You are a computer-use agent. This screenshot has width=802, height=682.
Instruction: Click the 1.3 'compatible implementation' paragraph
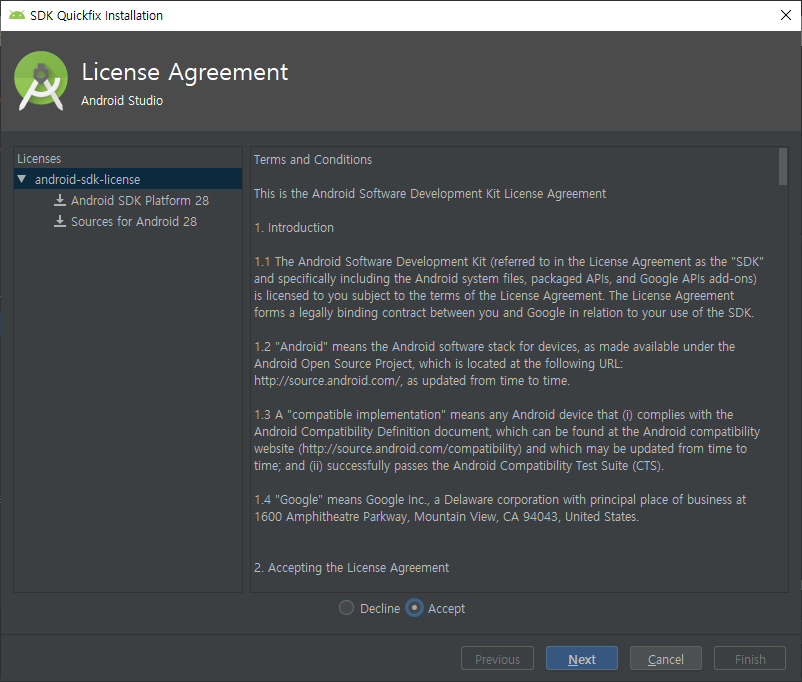tap(507, 440)
